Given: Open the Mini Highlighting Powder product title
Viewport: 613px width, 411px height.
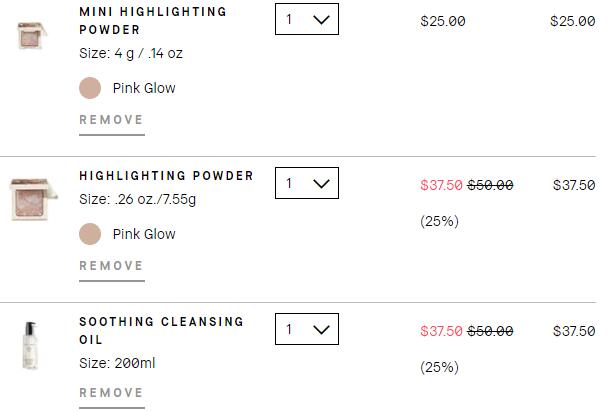Looking at the screenshot, I should click(x=153, y=21).
